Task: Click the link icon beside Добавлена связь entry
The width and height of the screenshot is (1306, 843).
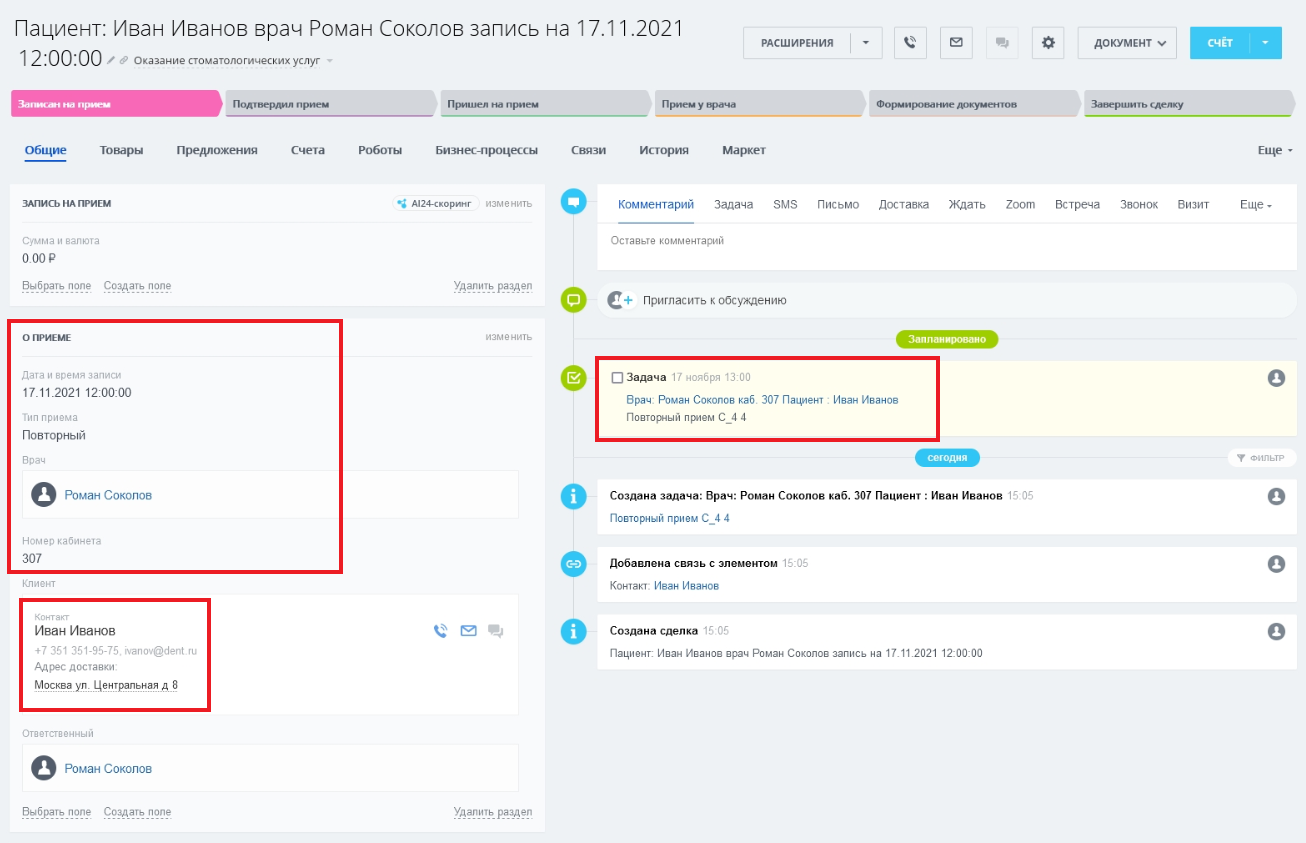Action: pos(574,564)
